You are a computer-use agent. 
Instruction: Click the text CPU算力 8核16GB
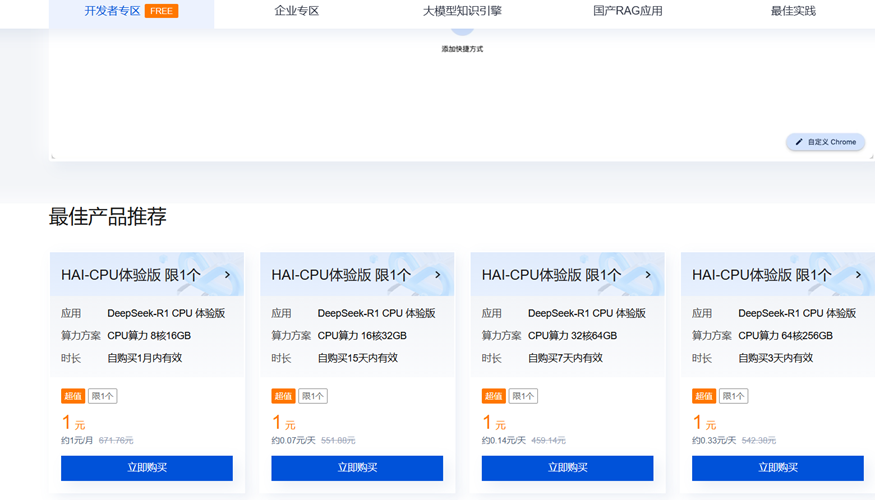coord(149,336)
